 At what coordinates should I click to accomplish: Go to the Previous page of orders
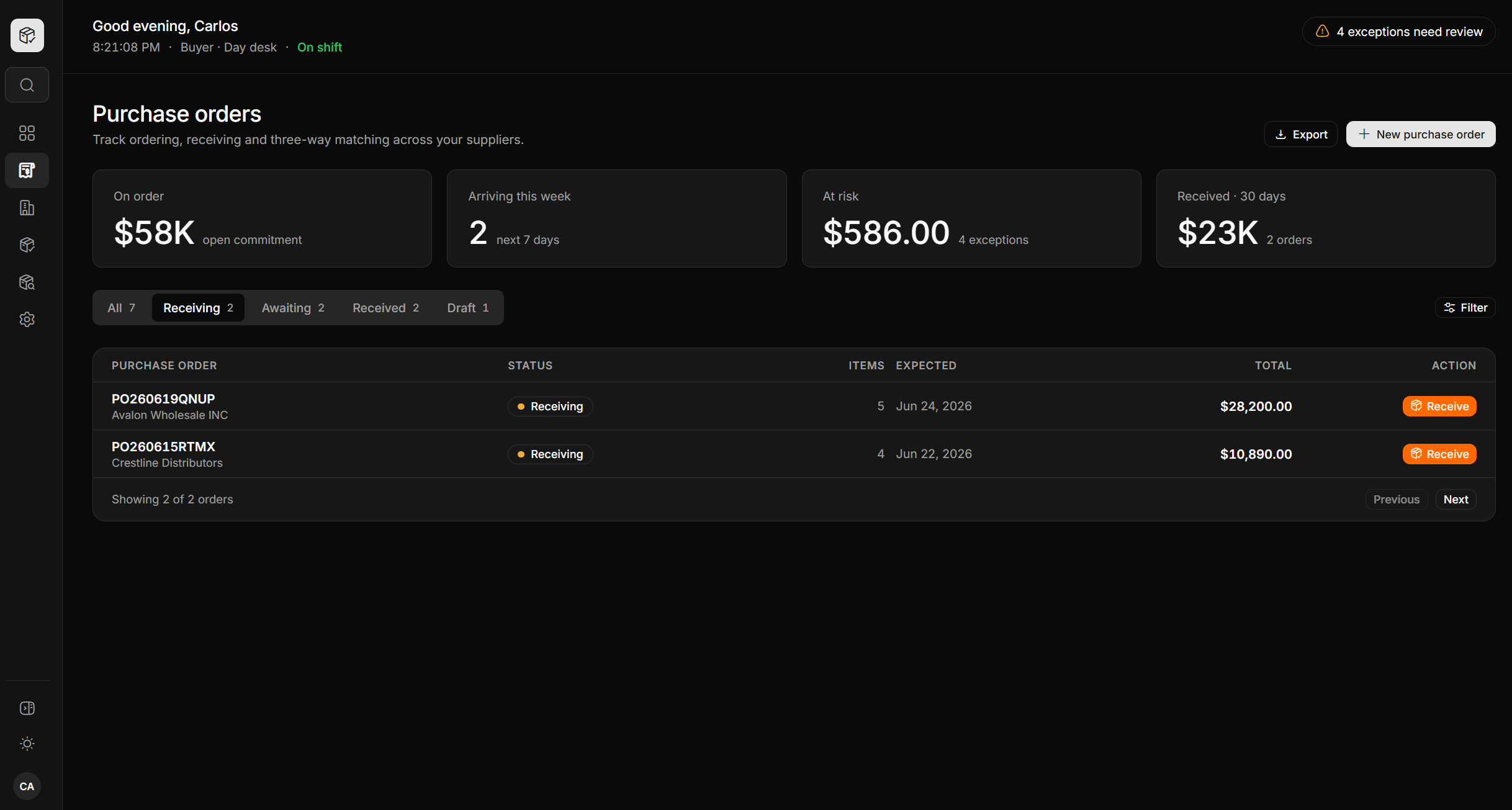tap(1396, 499)
